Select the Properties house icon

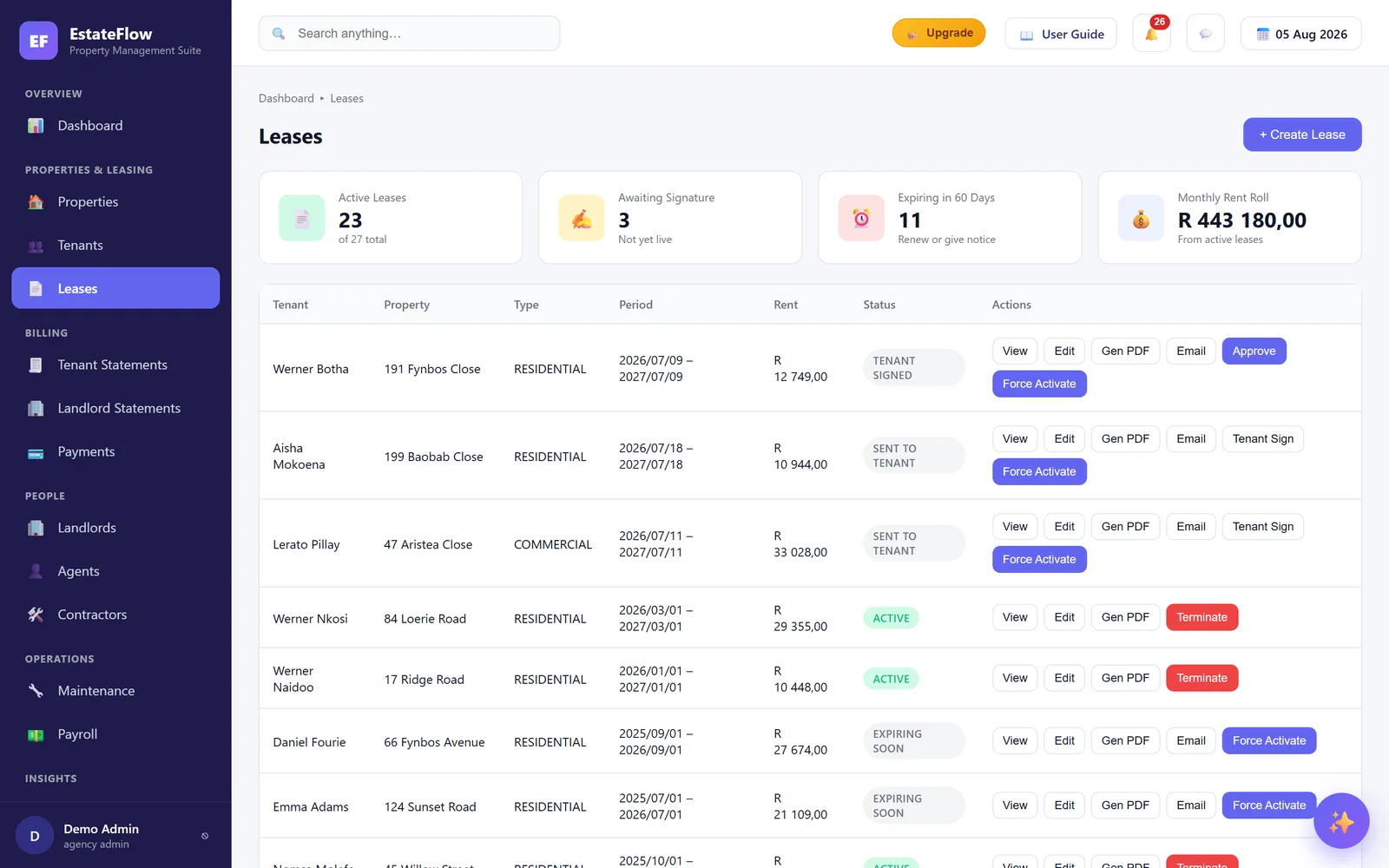click(x=36, y=202)
